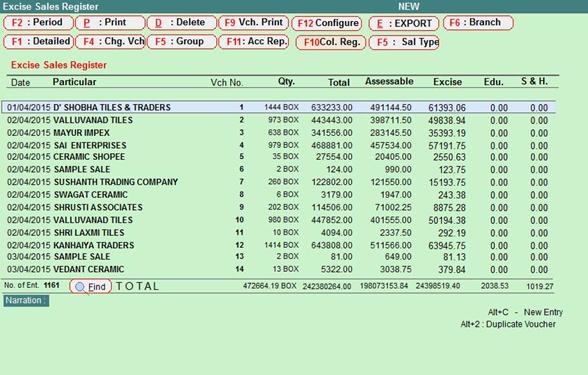Click F10 Col. Reg. button
This screenshot has height=375, width=588.
[x=330, y=42]
